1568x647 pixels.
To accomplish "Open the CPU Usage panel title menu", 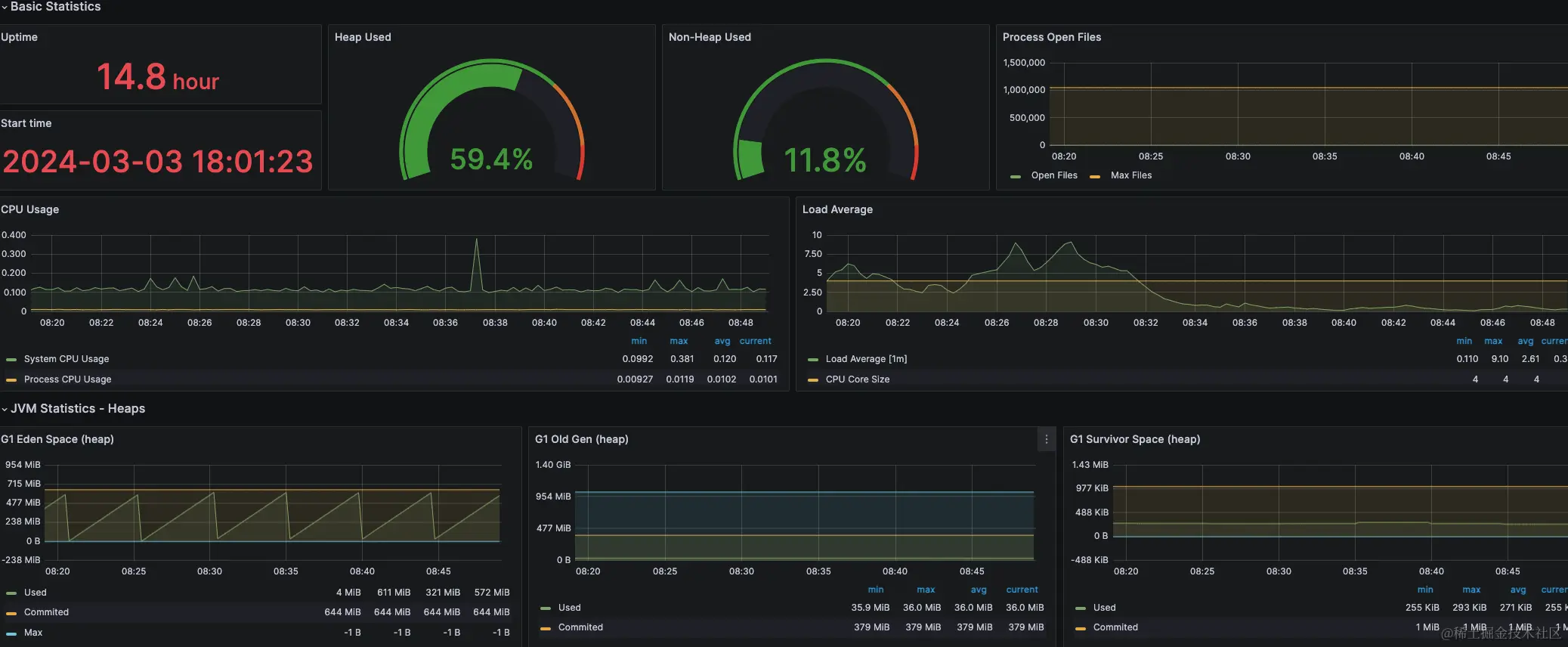I will pyautogui.click(x=29, y=209).
